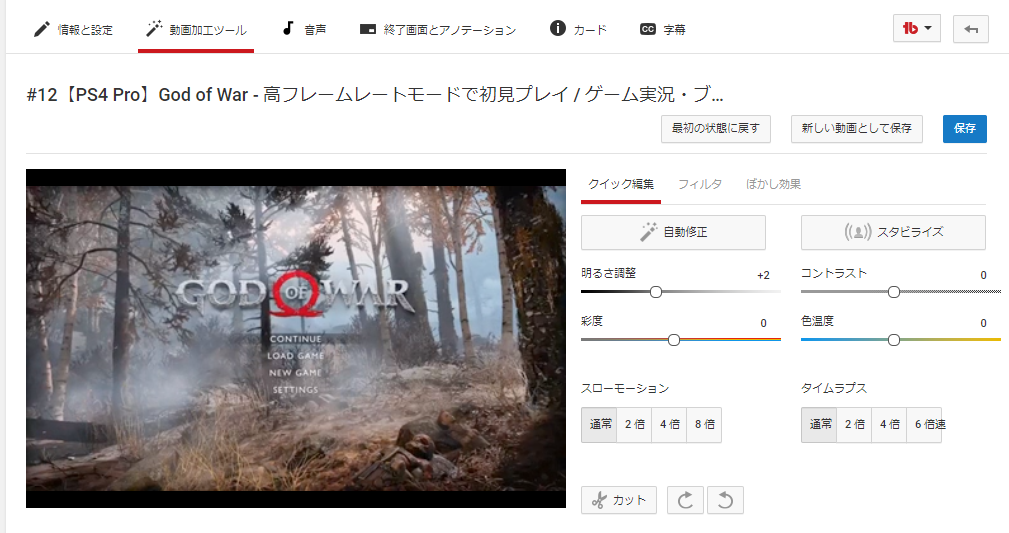Screen dimensions: 1009x533
Task: Click the wand icon in 自動修正
Action: click(x=649, y=232)
